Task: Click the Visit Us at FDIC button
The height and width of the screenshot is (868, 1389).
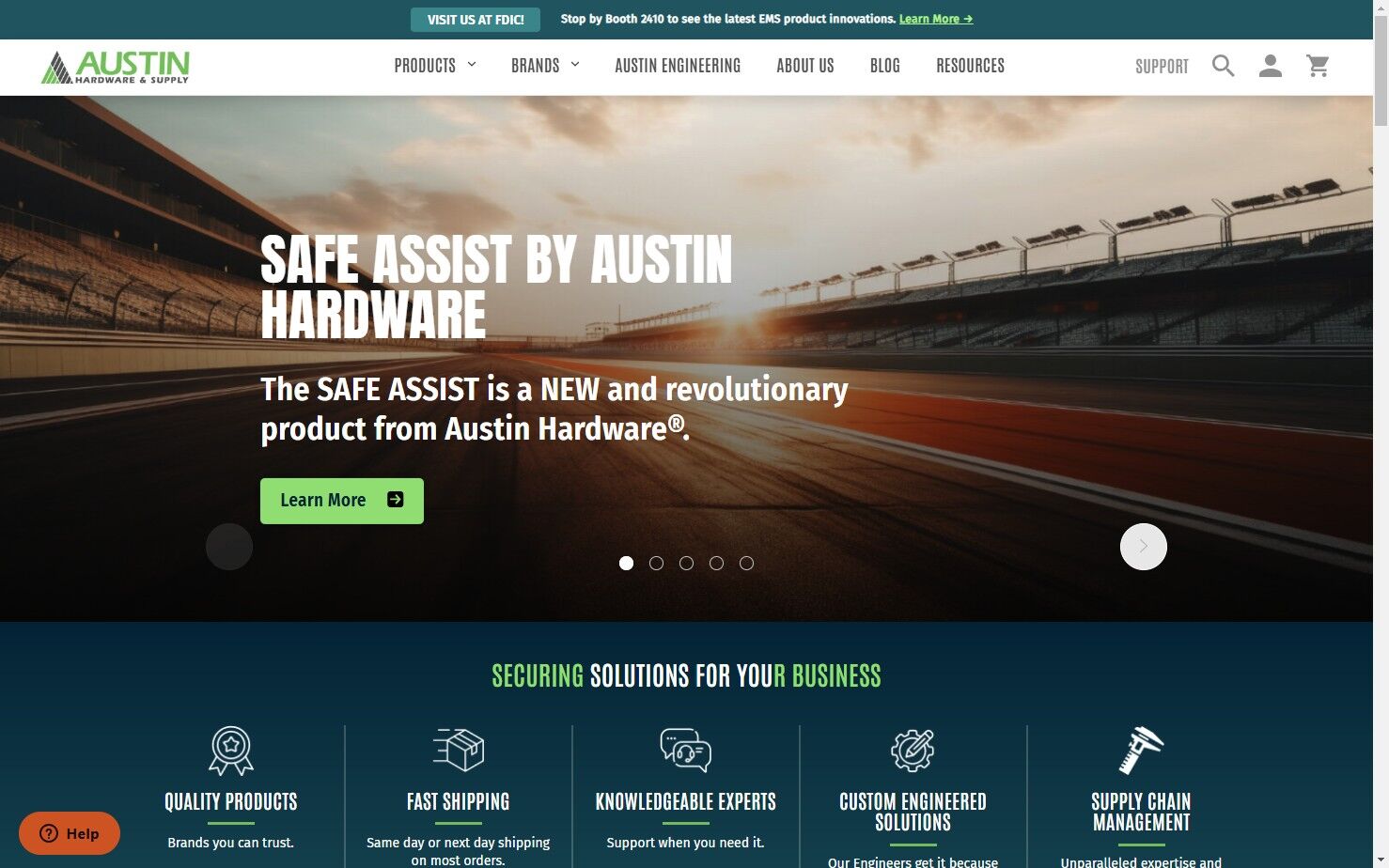Action: click(x=476, y=20)
